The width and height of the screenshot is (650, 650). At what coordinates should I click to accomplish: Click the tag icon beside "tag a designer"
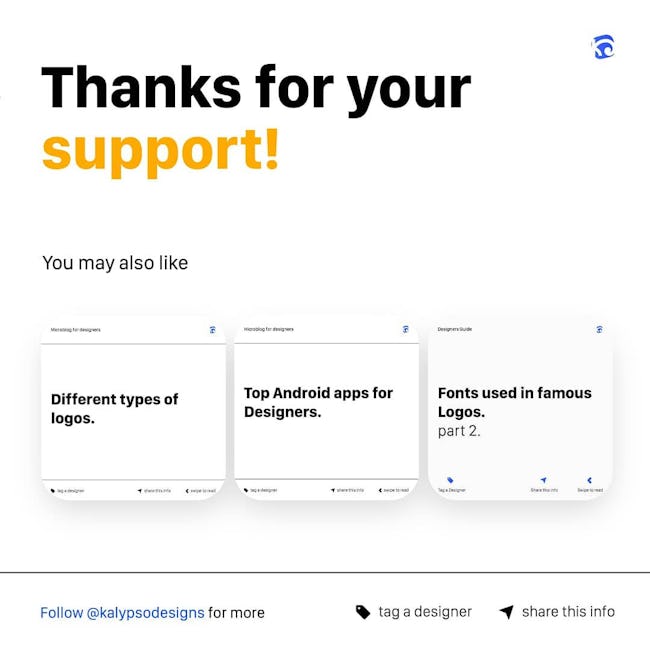coord(363,612)
